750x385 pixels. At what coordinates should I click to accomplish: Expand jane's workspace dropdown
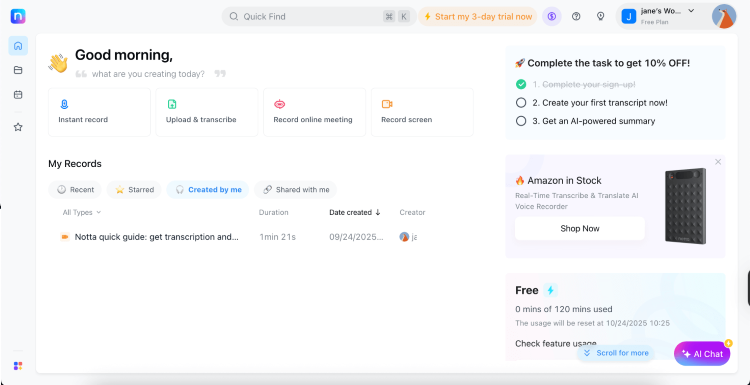tap(691, 11)
